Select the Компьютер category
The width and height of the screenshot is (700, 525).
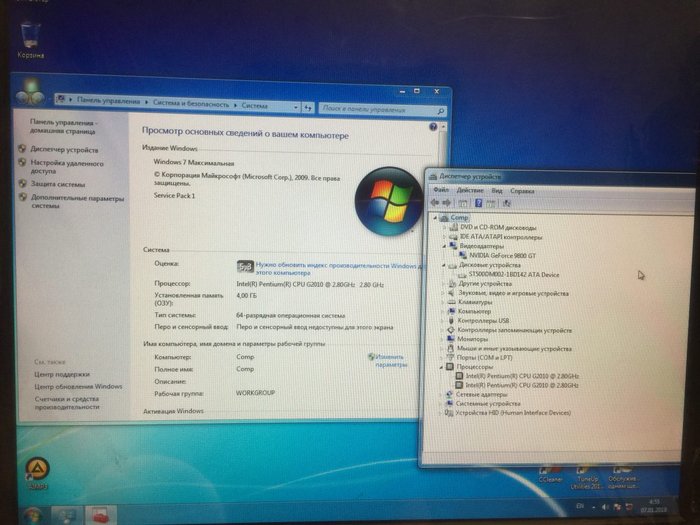click(x=474, y=311)
